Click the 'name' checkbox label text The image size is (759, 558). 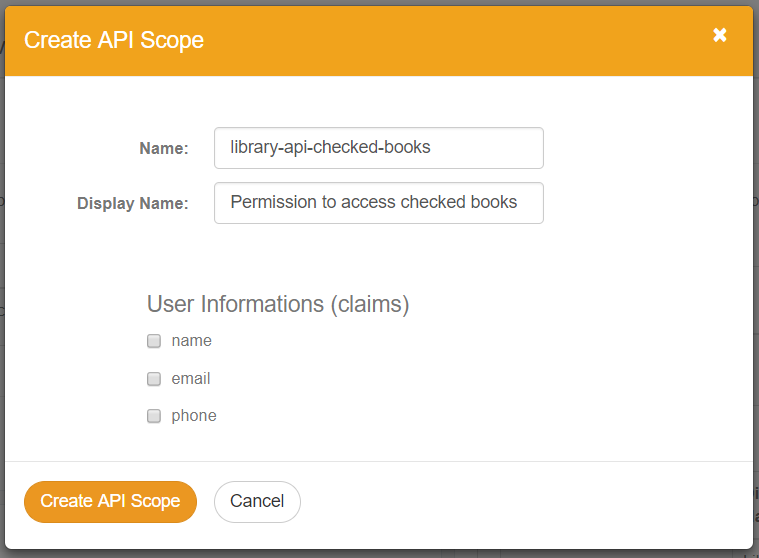tap(191, 341)
